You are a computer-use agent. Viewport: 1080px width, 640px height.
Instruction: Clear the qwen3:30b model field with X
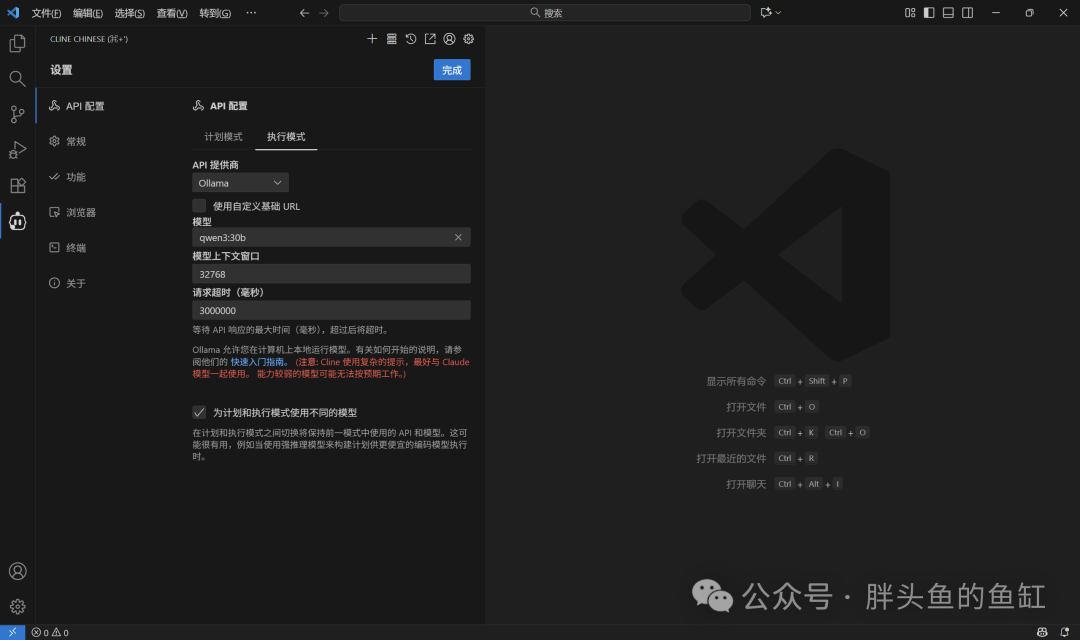tap(458, 237)
